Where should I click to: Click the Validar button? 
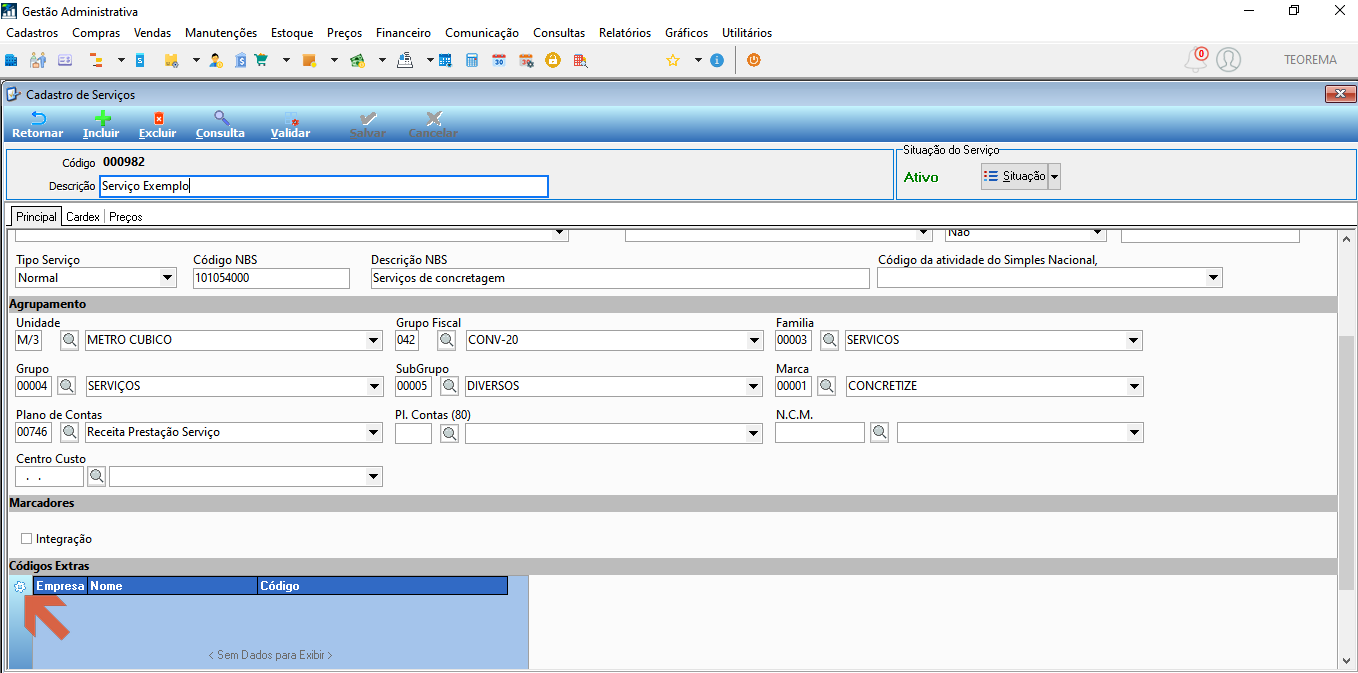point(290,125)
